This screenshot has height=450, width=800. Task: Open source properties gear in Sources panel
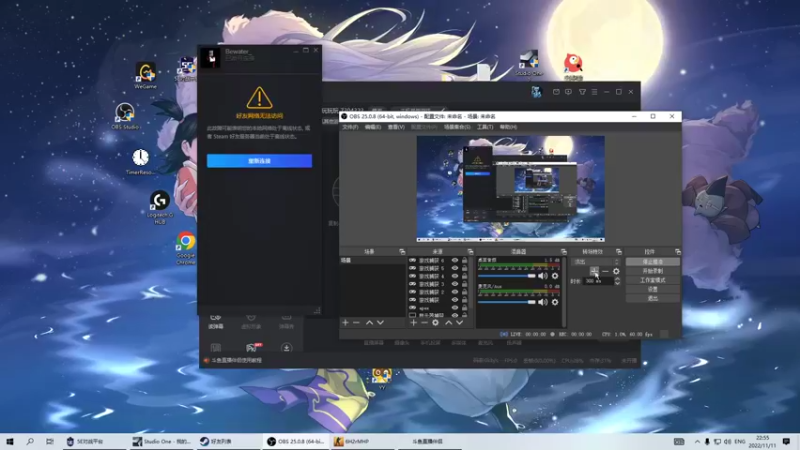(435, 322)
